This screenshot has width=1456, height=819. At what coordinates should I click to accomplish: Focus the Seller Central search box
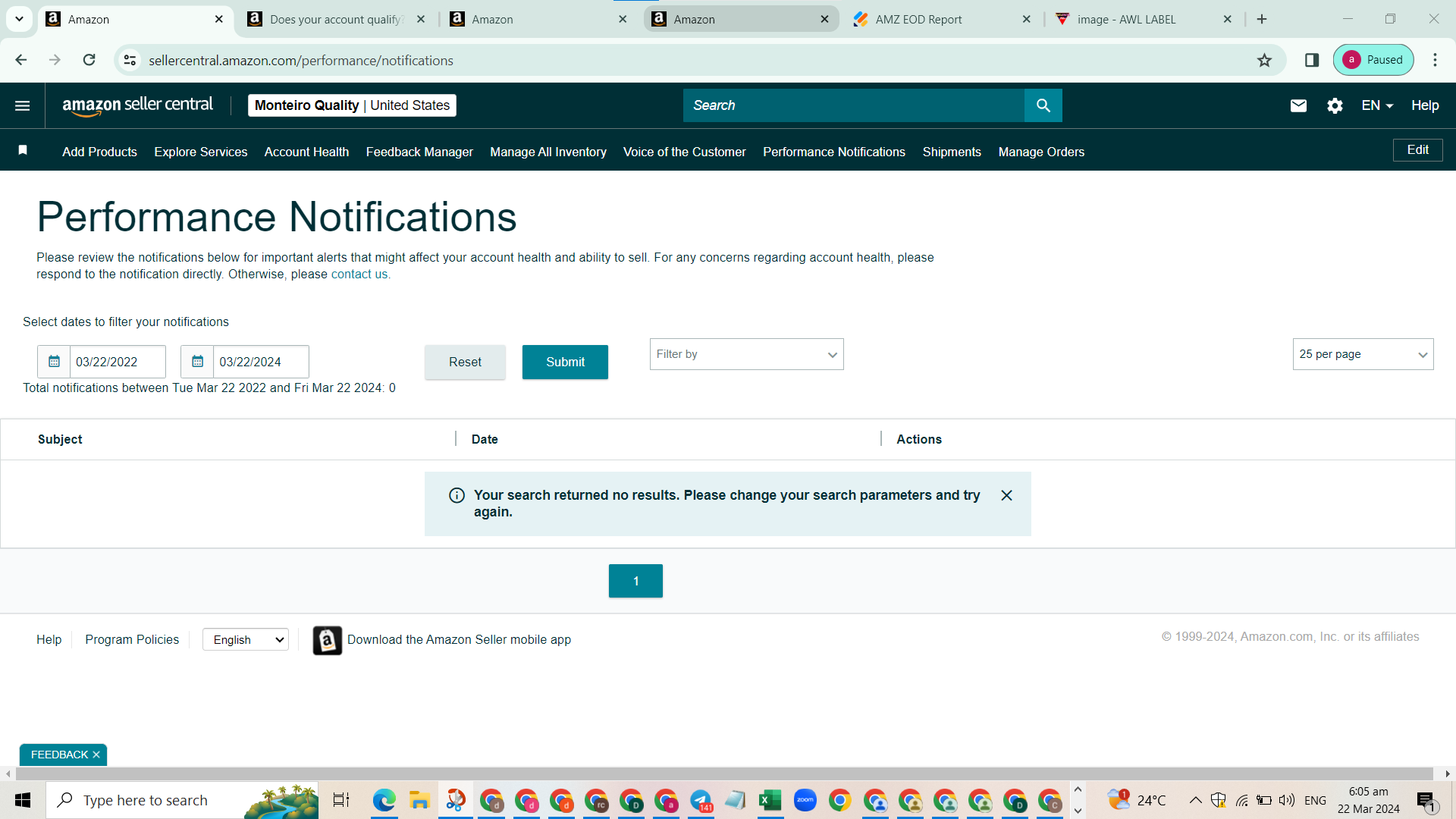[x=854, y=105]
